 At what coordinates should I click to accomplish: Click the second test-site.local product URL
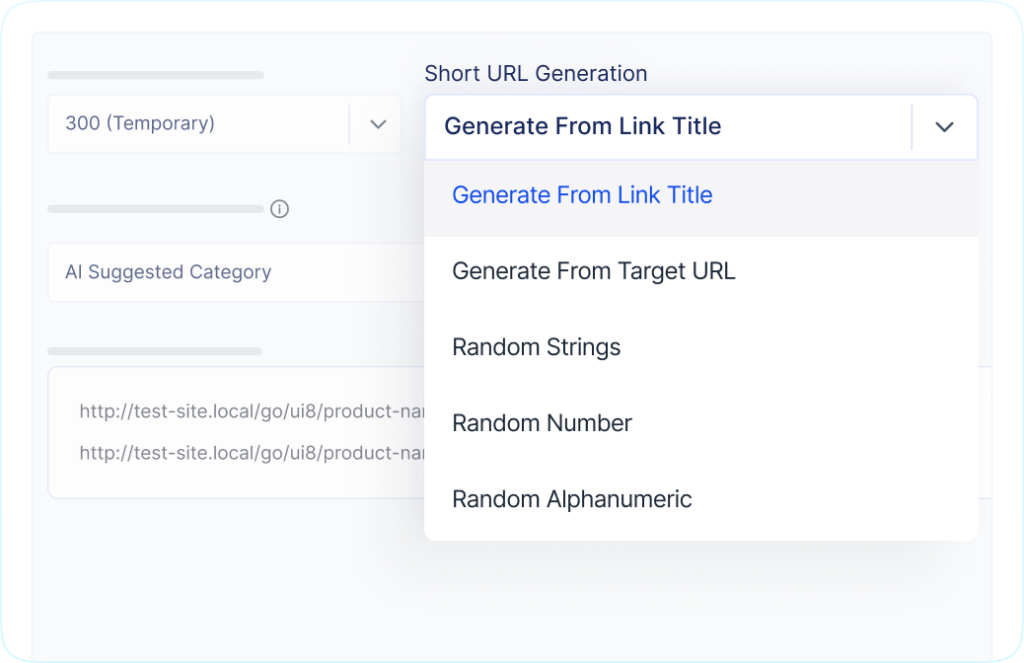click(x=250, y=452)
